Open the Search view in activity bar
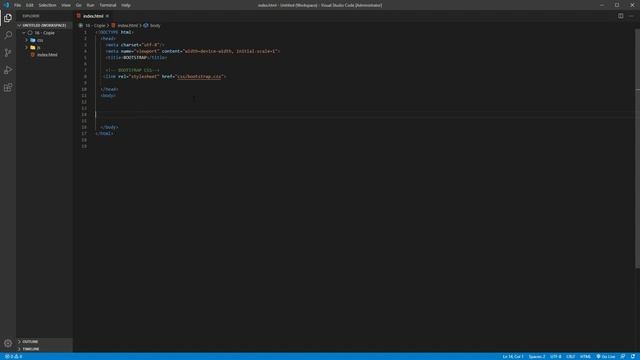Image resolution: width=640 pixels, height=360 pixels. click(x=8, y=35)
